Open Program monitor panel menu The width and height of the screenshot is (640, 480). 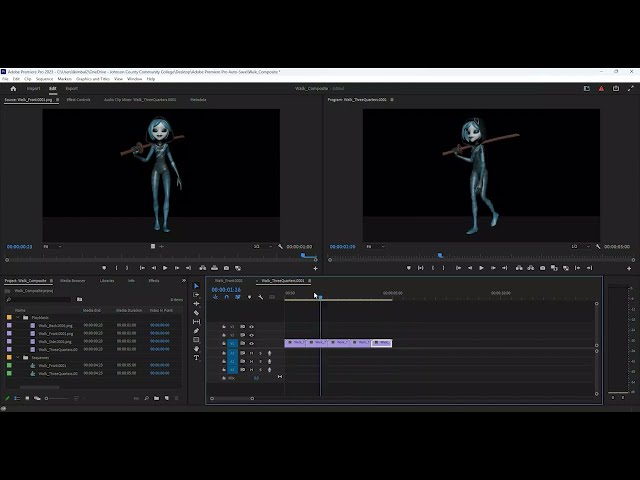pyautogui.click(x=392, y=100)
